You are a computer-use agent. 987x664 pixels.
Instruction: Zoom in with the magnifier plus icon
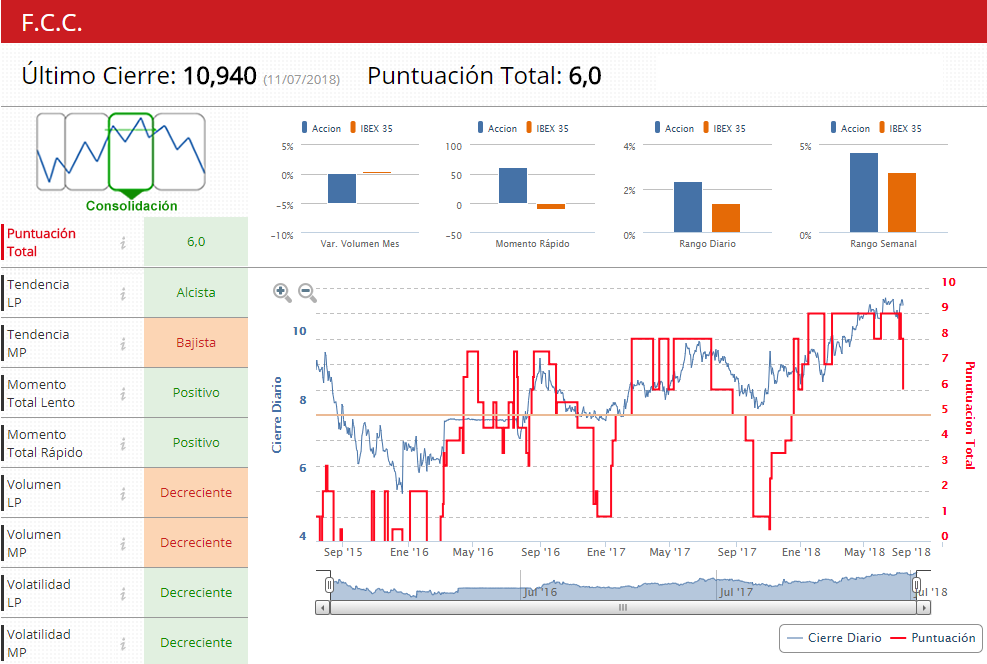click(x=282, y=293)
